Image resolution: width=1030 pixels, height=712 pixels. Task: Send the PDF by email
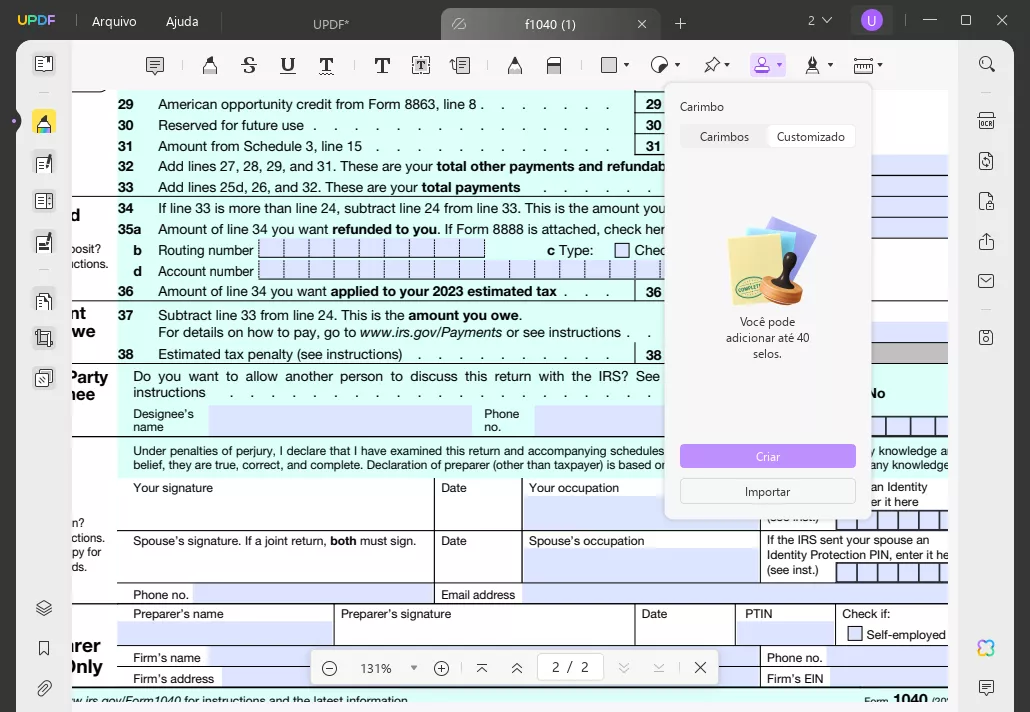click(x=987, y=281)
